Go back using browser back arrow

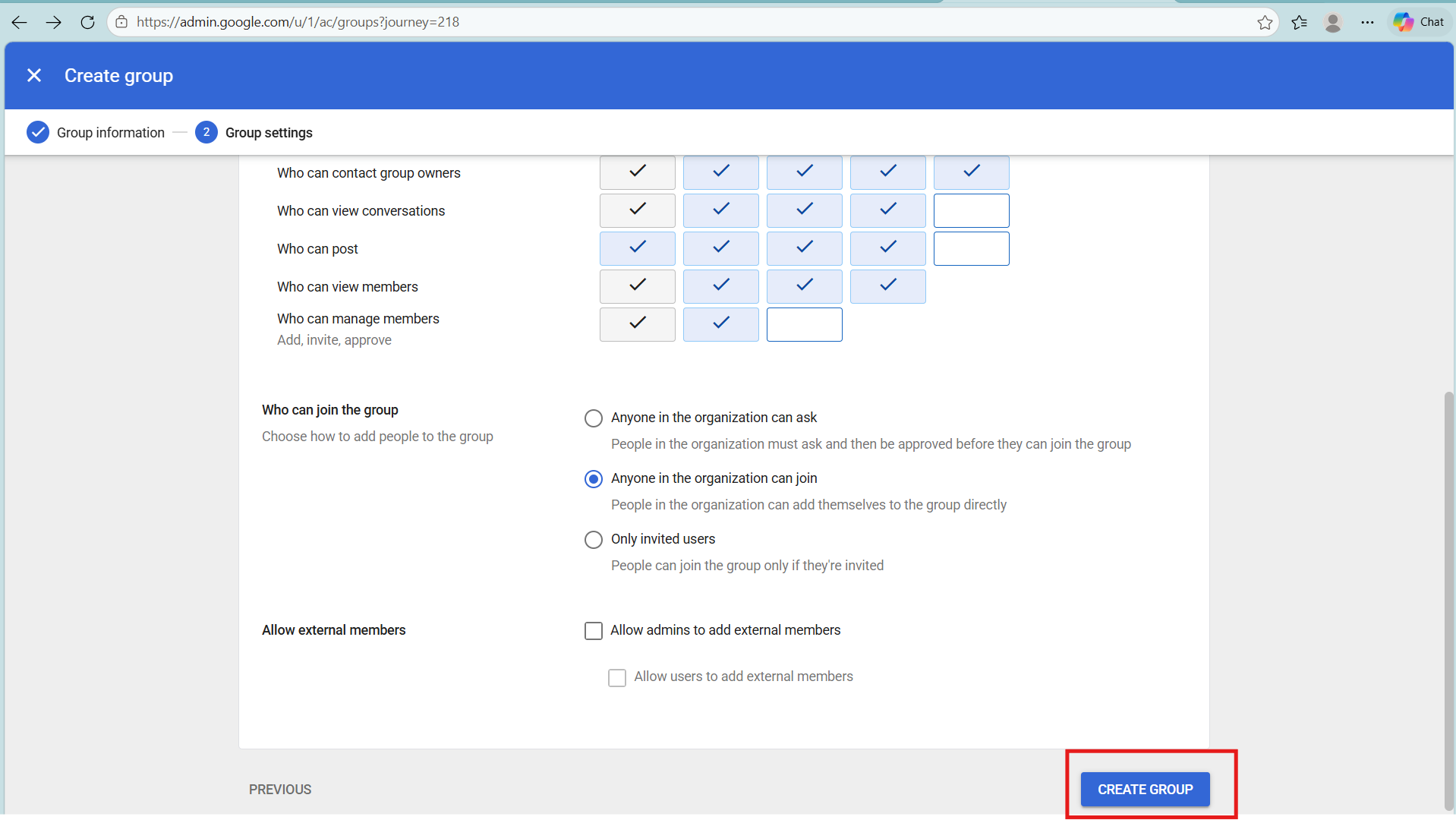19,22
